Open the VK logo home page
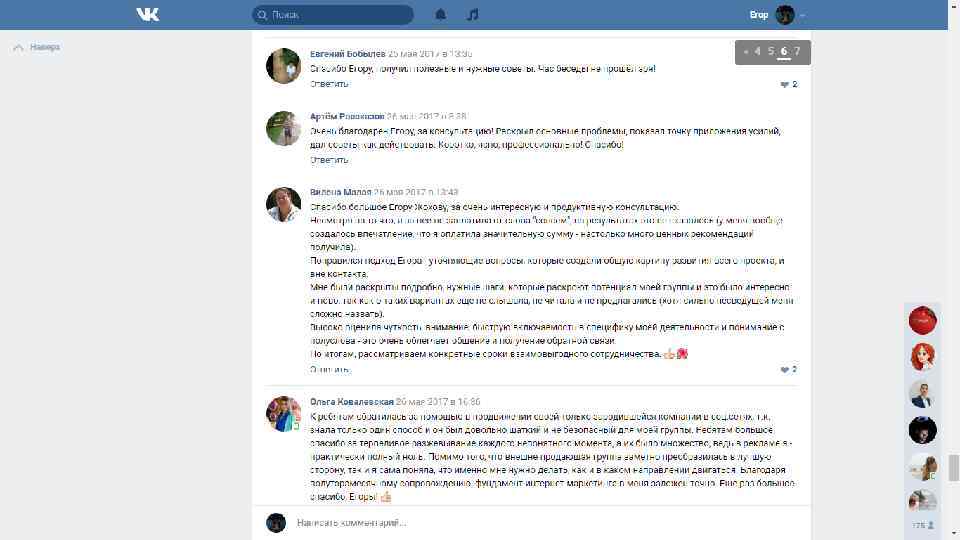 click(x=148, y=15)
